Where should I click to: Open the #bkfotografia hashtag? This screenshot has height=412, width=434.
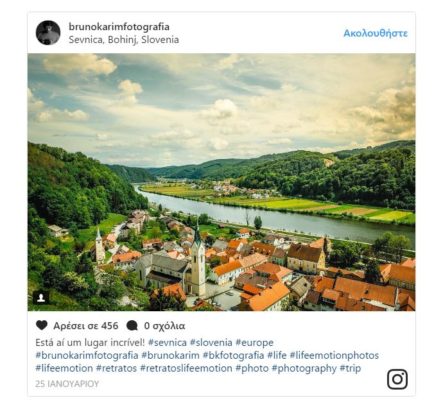233,355
